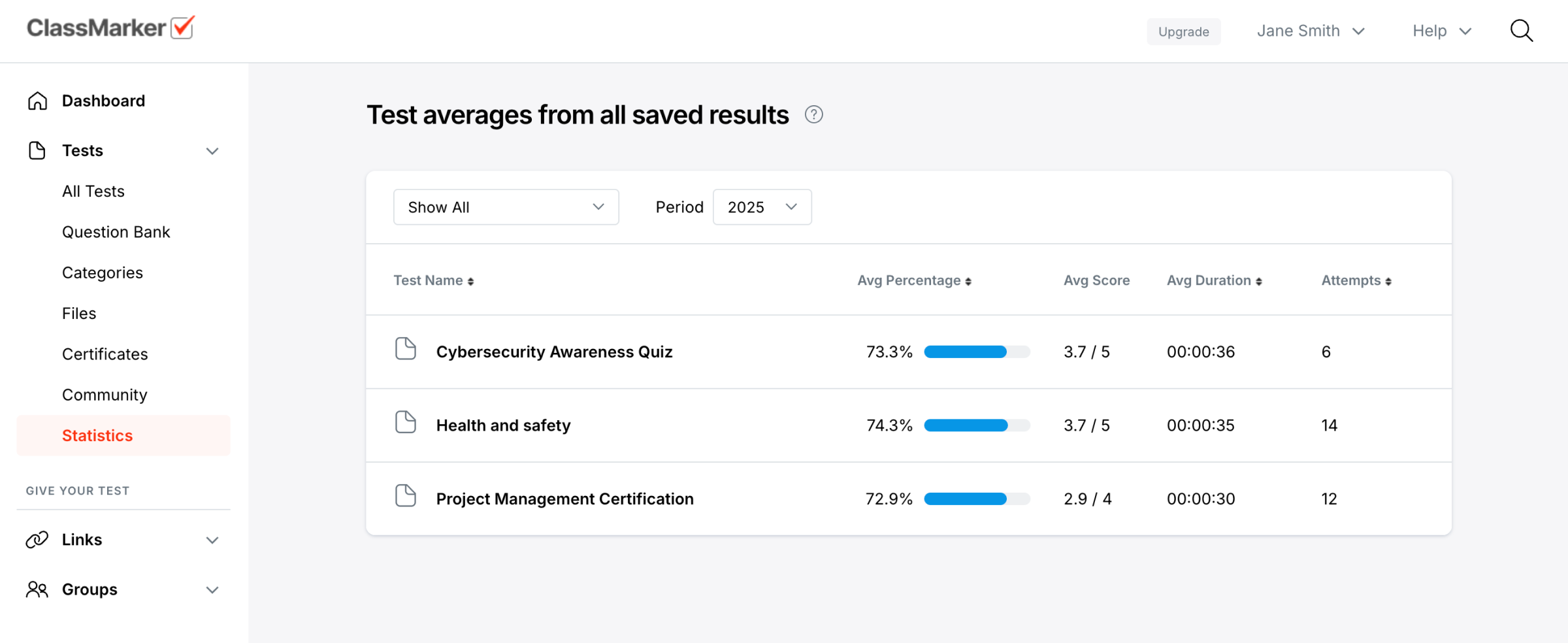Sort results by Attempts column

point(1356,280)
